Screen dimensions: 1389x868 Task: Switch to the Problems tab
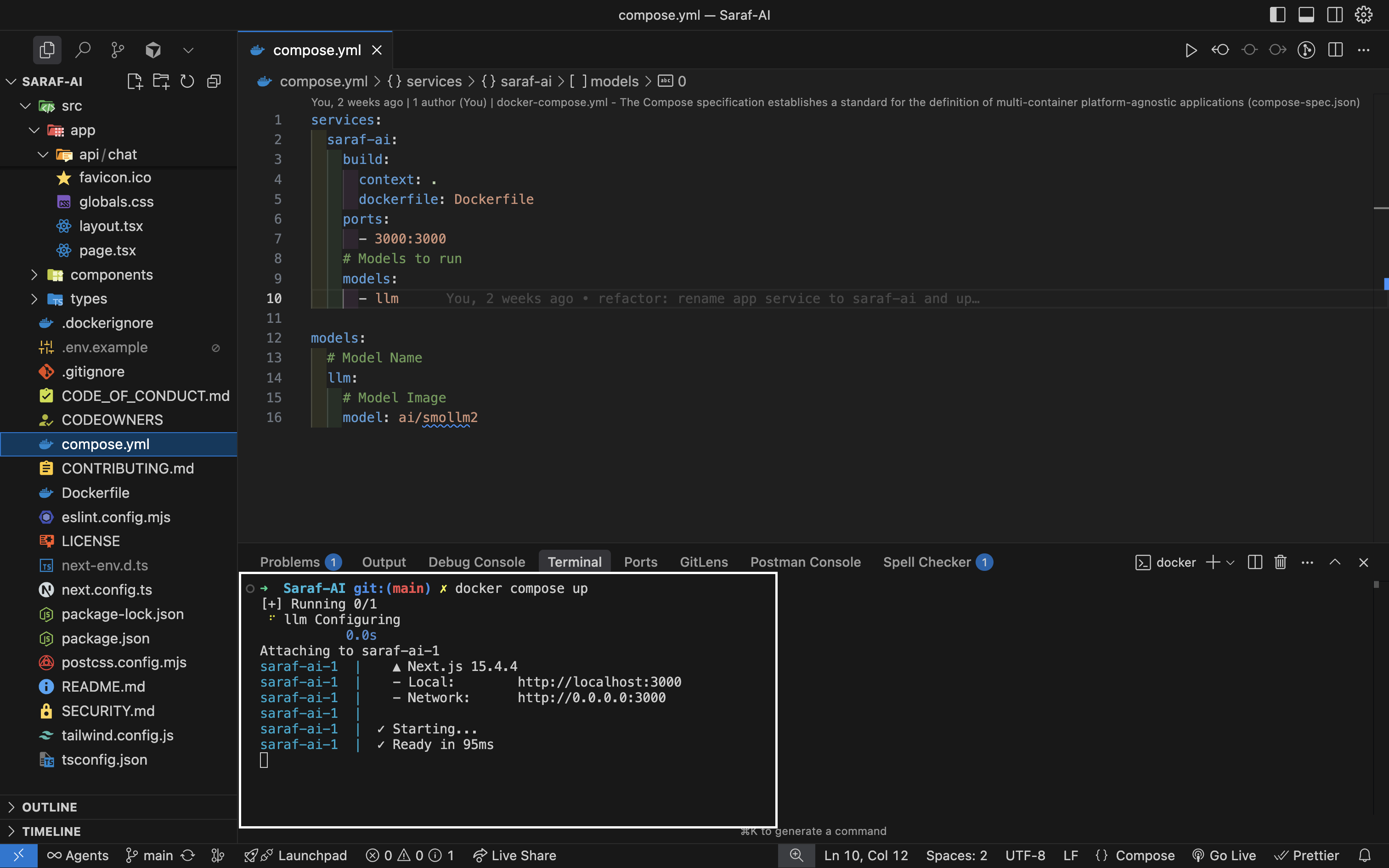click(290, 562)
